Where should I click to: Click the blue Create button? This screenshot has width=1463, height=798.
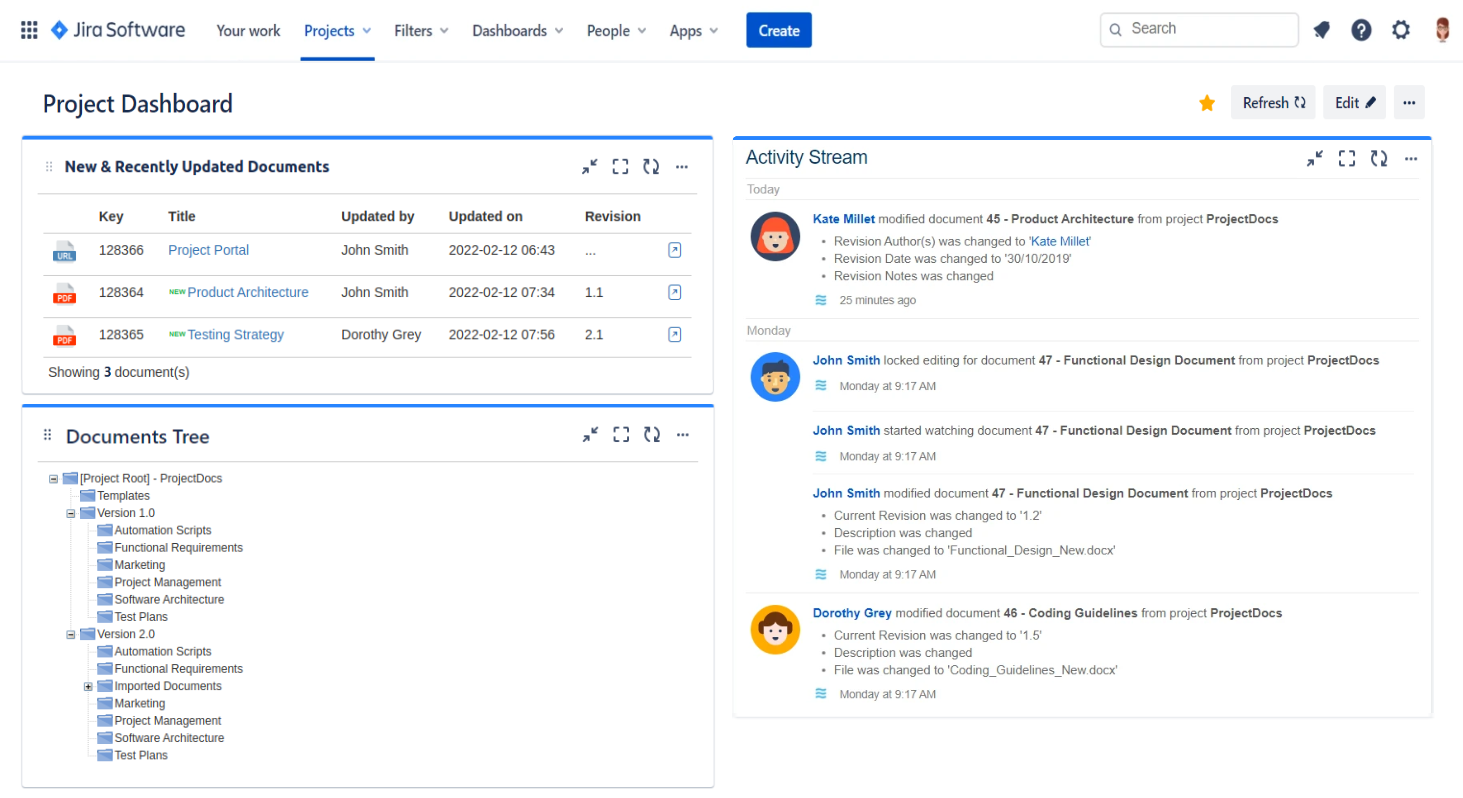778,30
